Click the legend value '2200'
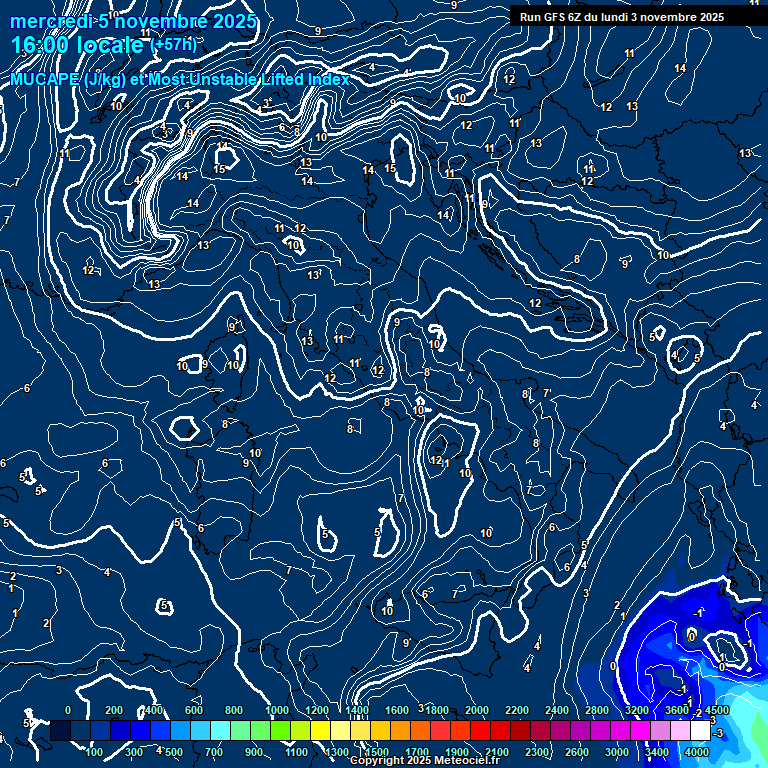The image size is (768, 768). 517,710
